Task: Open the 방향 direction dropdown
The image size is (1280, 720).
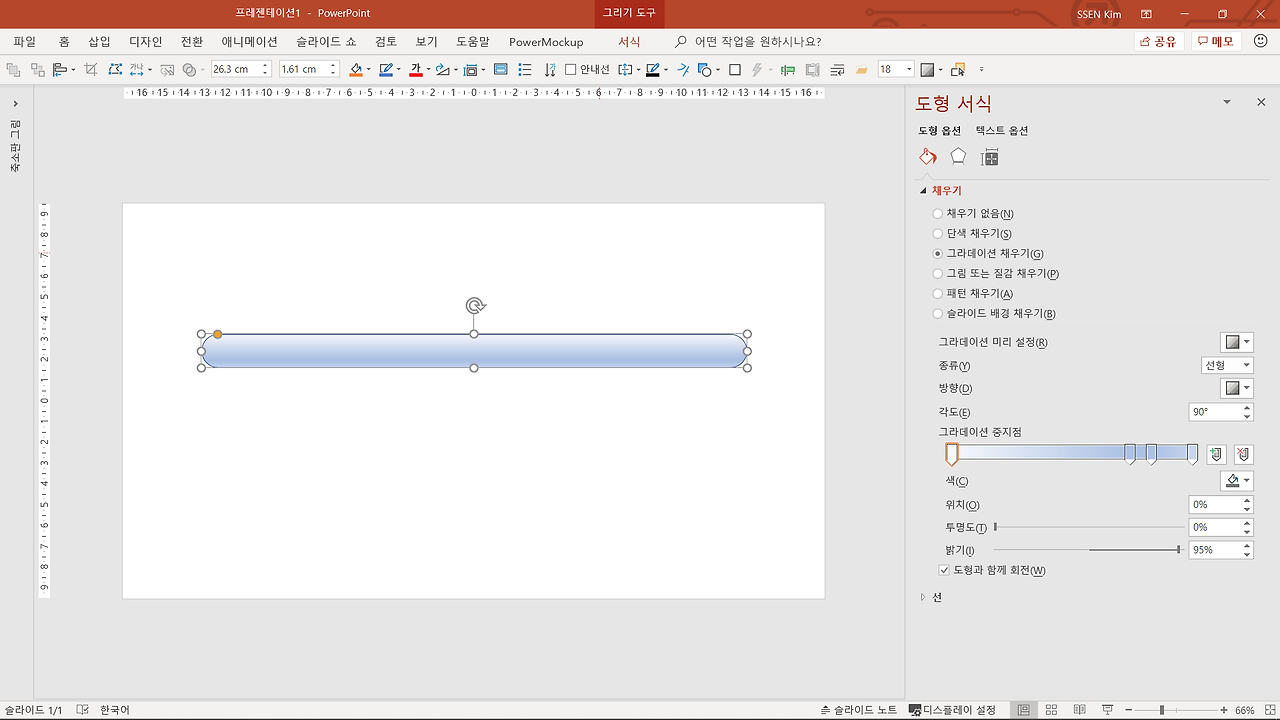Action: tap(1237, 388)
